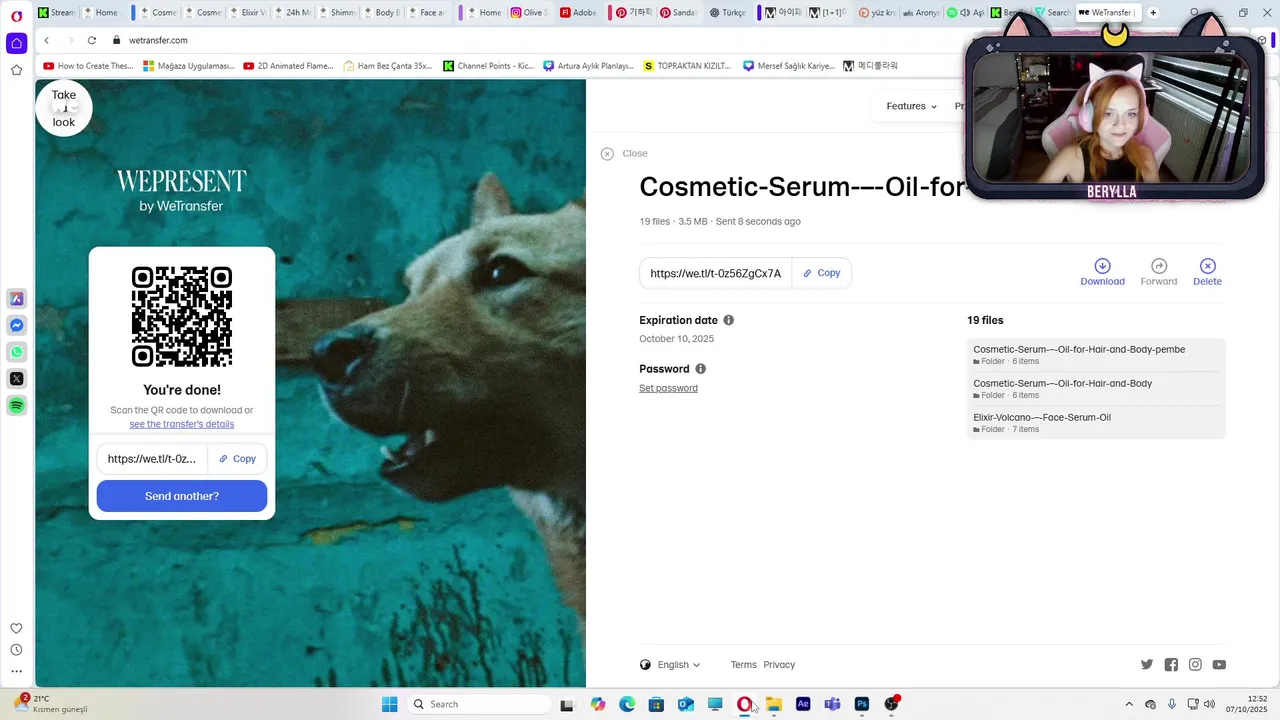Open Photoshop from the taskbar

pyautogui.click(x=862, y=704)
